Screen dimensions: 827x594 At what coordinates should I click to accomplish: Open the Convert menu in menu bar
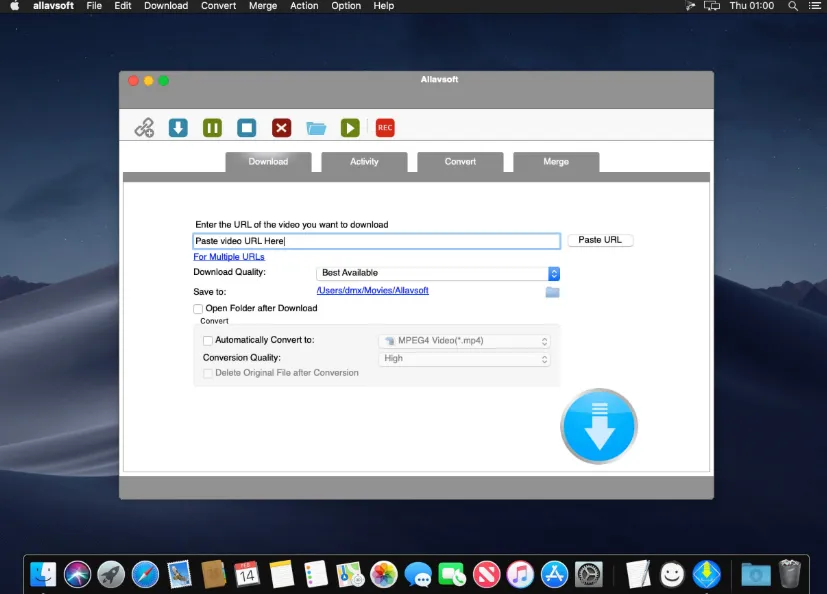pyautogui.click(x=218, y=6)
